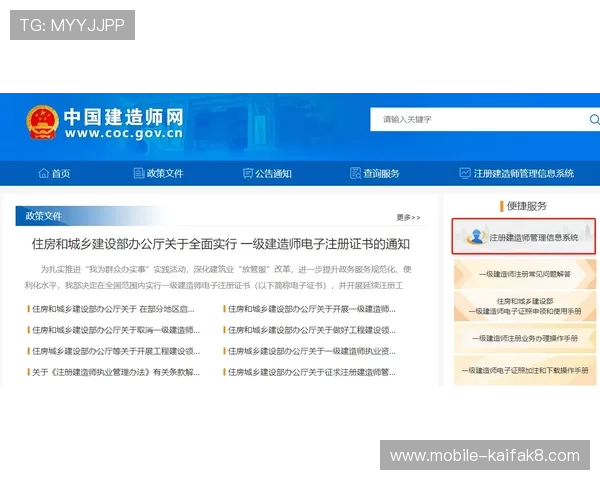Open the 注册建造师管理信息系统 quick service banner
This screenshot has width=600, height=480.
[523, 237]
